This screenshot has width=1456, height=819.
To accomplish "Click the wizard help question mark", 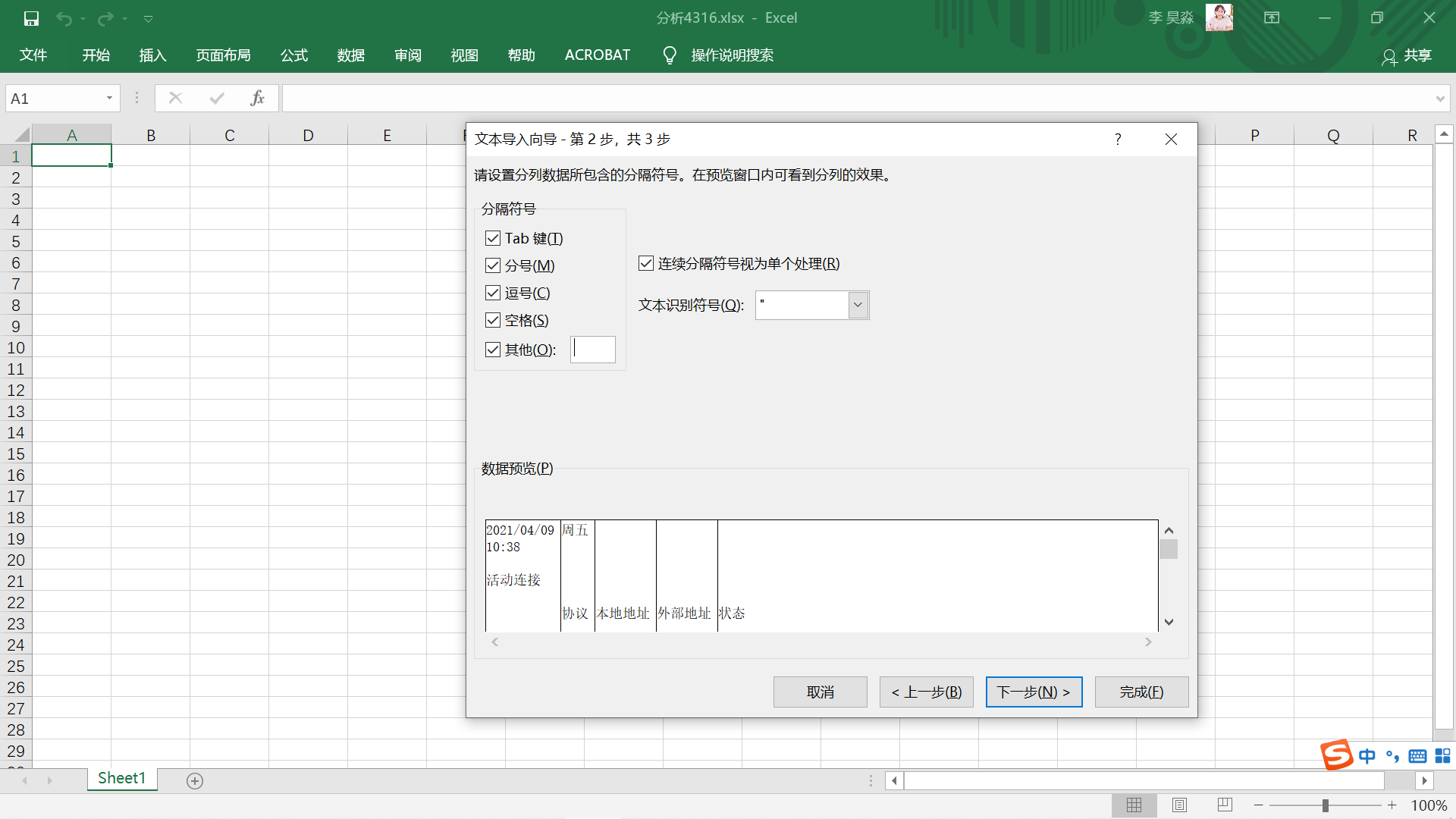I will tap(1118, 139).
